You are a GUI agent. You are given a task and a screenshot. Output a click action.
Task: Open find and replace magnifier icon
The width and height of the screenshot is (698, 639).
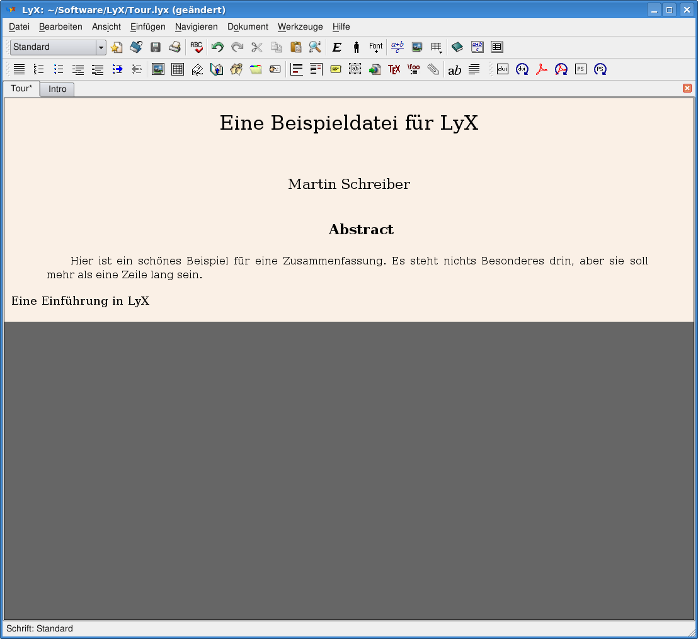(x=315, y=47)
